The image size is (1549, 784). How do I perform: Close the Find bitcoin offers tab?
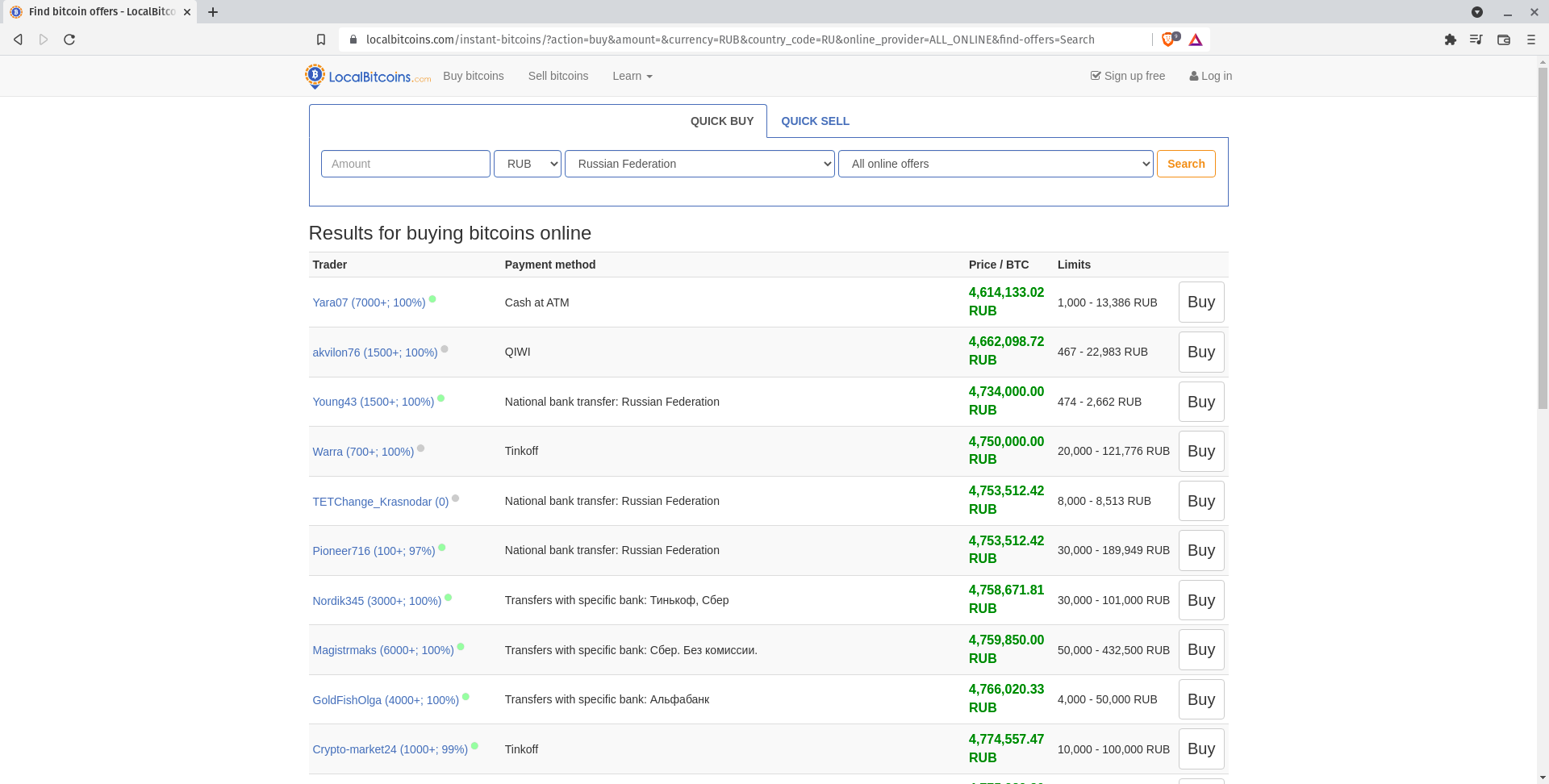(x=187, y=12)
